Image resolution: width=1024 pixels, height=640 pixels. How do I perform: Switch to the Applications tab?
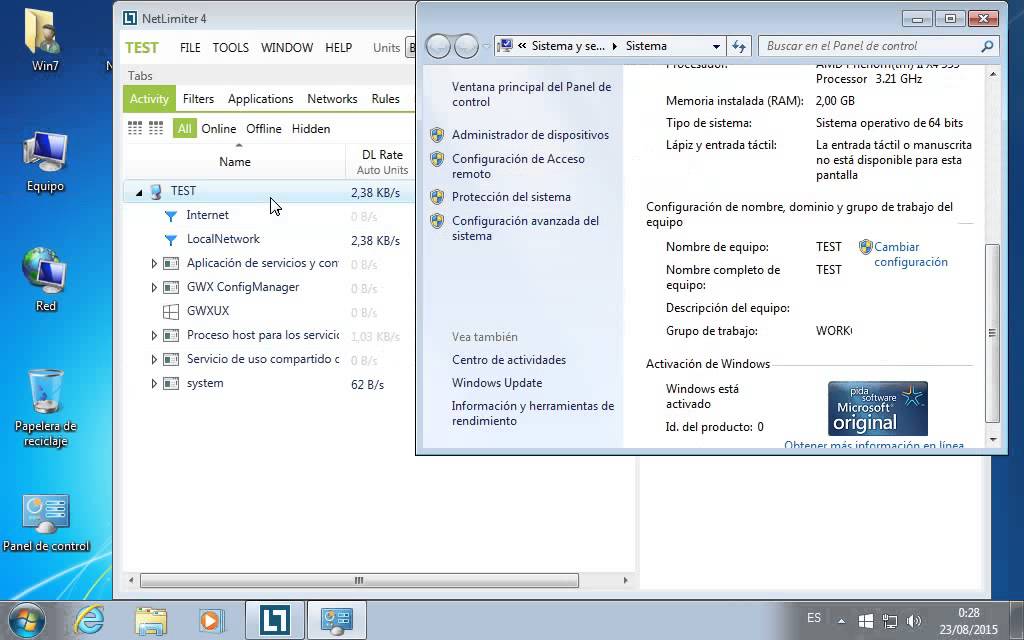point(260,99)
